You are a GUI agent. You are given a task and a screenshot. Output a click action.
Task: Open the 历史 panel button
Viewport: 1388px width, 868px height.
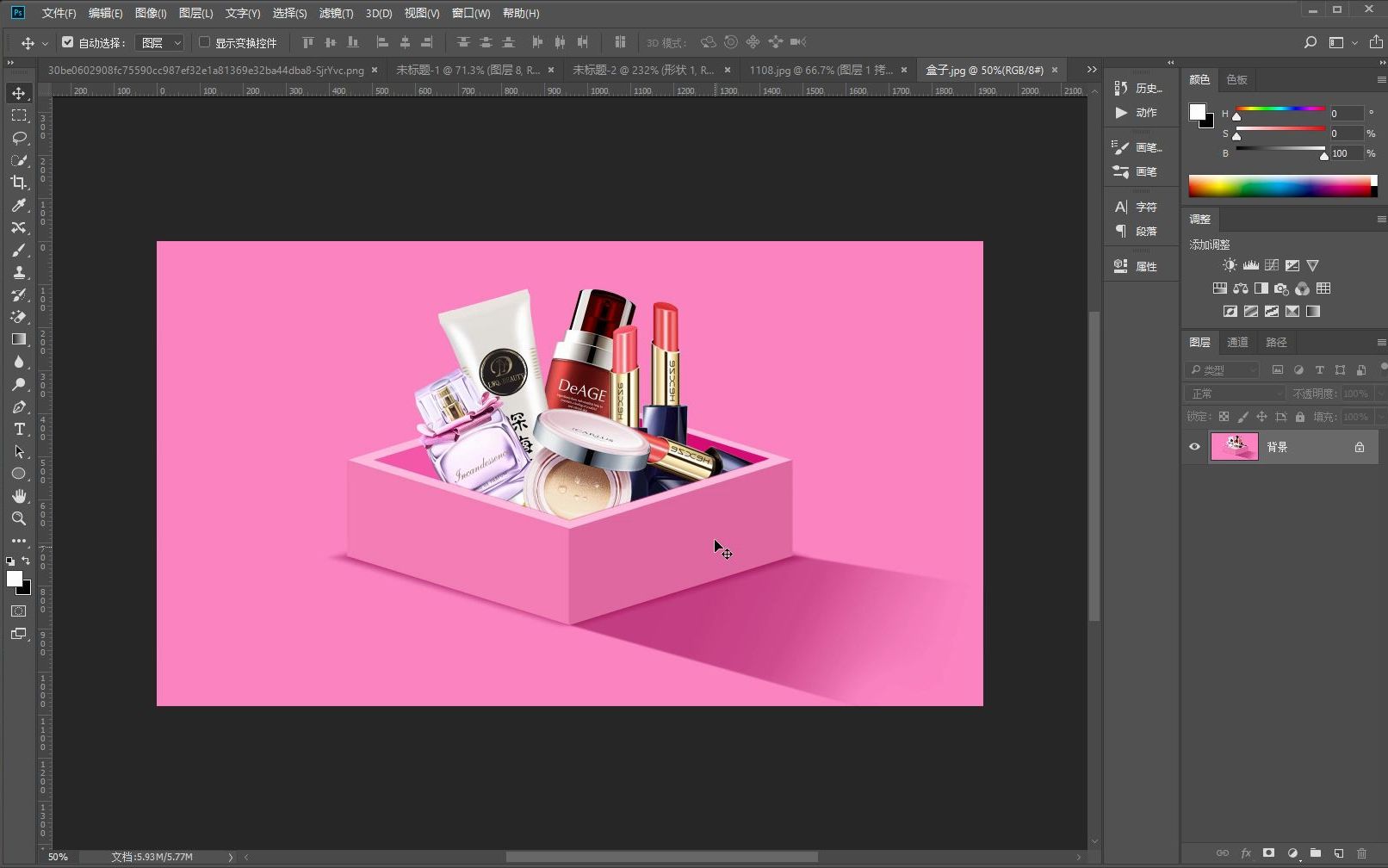(x=1139, y=88)
